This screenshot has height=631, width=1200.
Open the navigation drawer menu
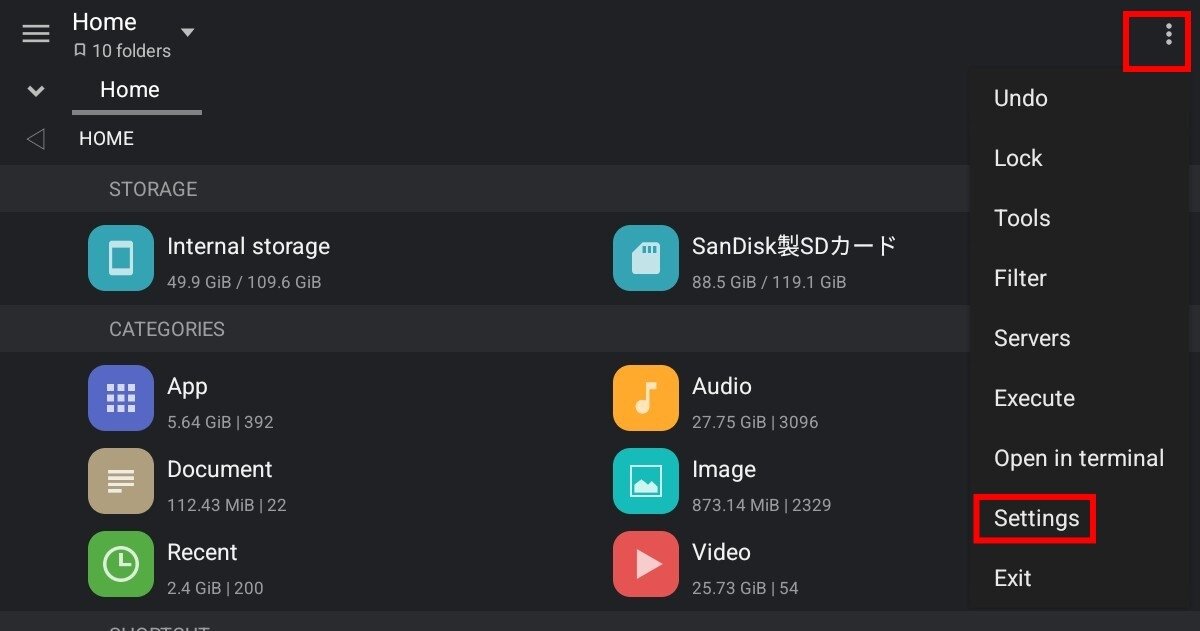(x=36, y=33)
